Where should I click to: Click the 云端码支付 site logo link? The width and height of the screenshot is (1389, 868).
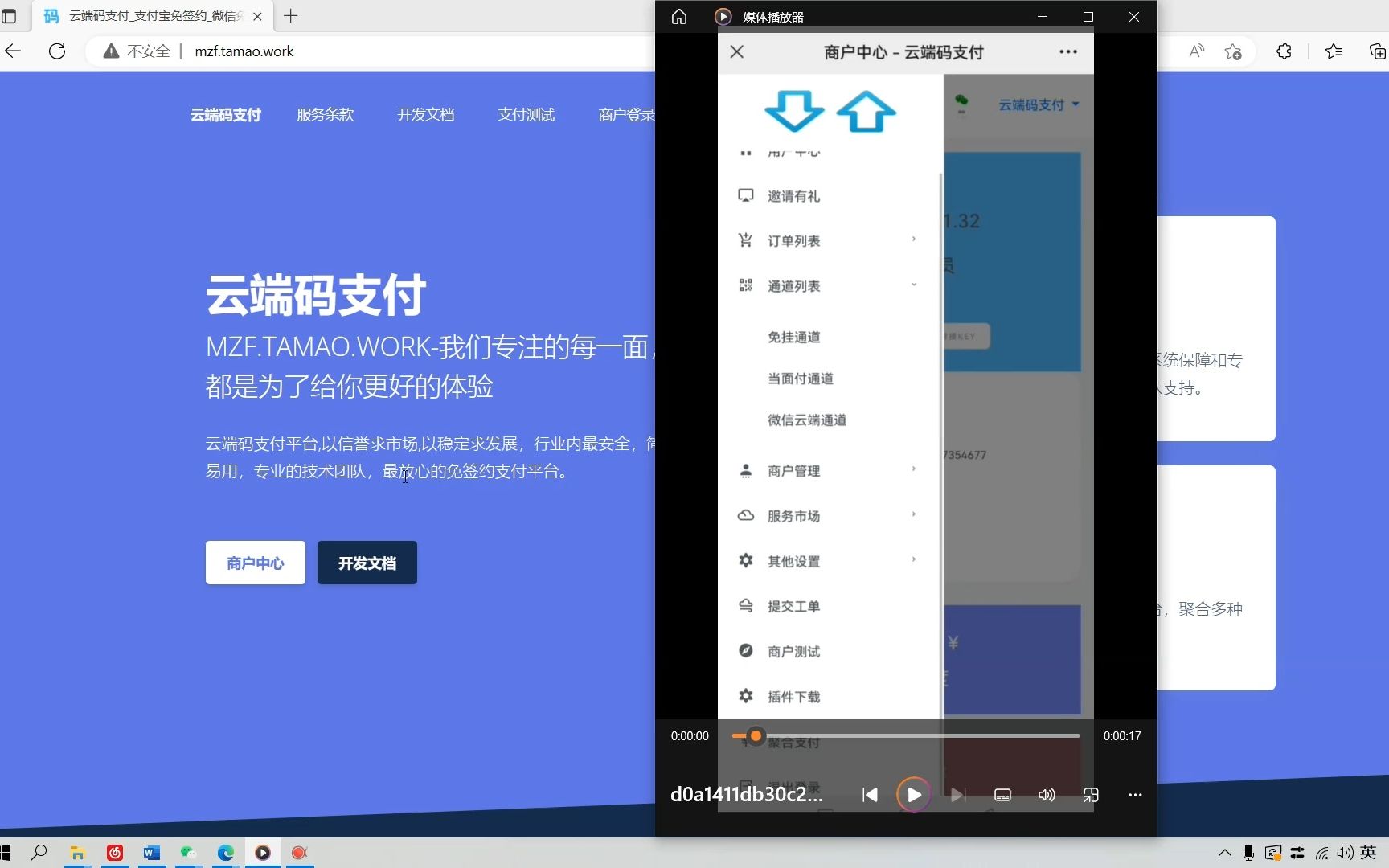point(226,115)
